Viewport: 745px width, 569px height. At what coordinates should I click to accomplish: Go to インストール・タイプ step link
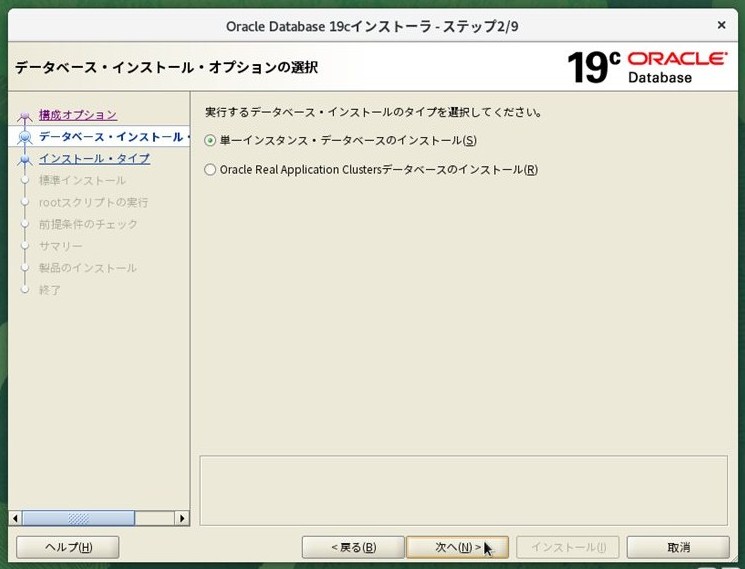click(x=95, y=158)
